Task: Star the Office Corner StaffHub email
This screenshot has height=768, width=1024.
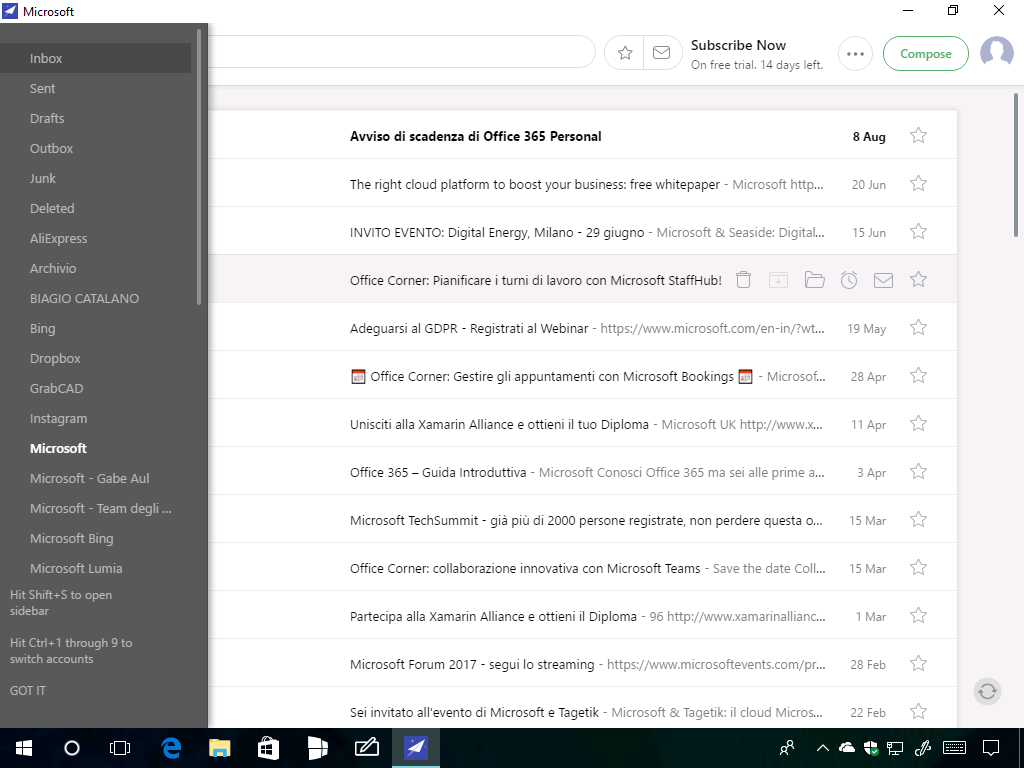Action: tap(919, 280)
